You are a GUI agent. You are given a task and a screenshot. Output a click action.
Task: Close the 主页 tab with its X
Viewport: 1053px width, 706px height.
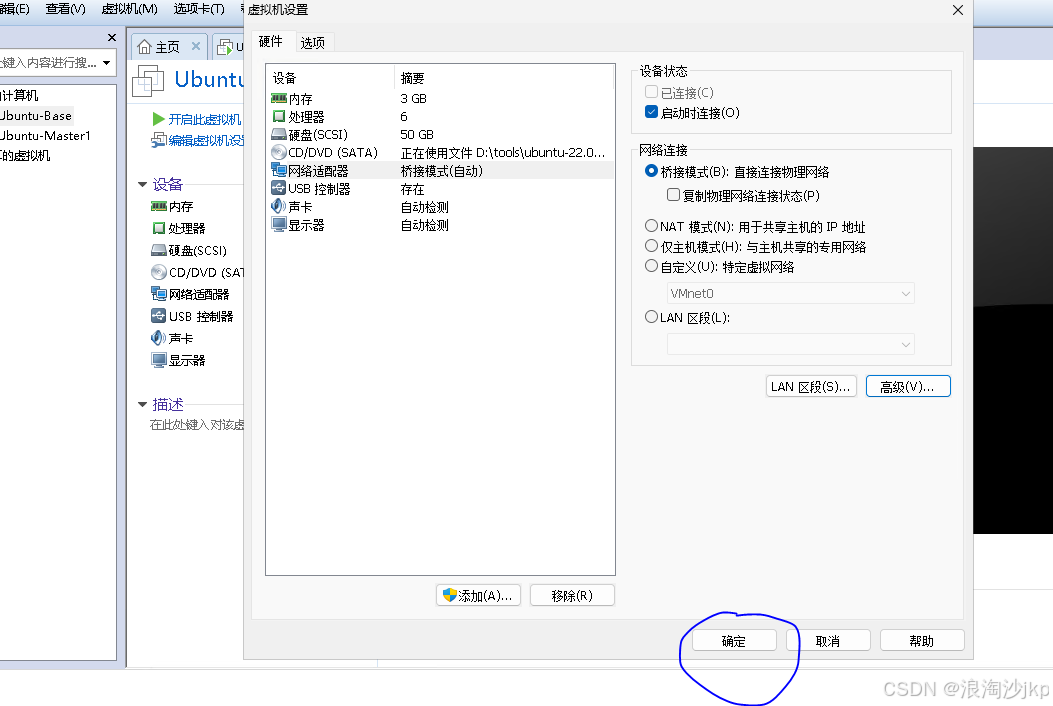(x=196, y=46)
